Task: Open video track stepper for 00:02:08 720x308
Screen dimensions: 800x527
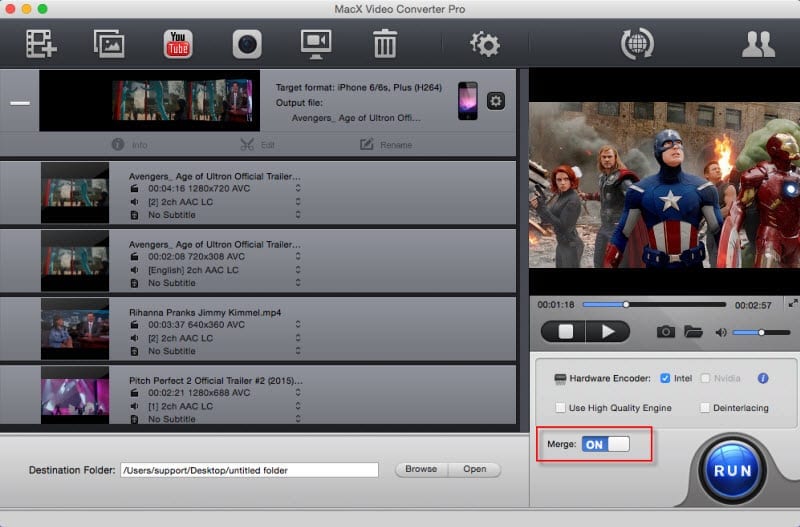Action: [x=298, y=256]
